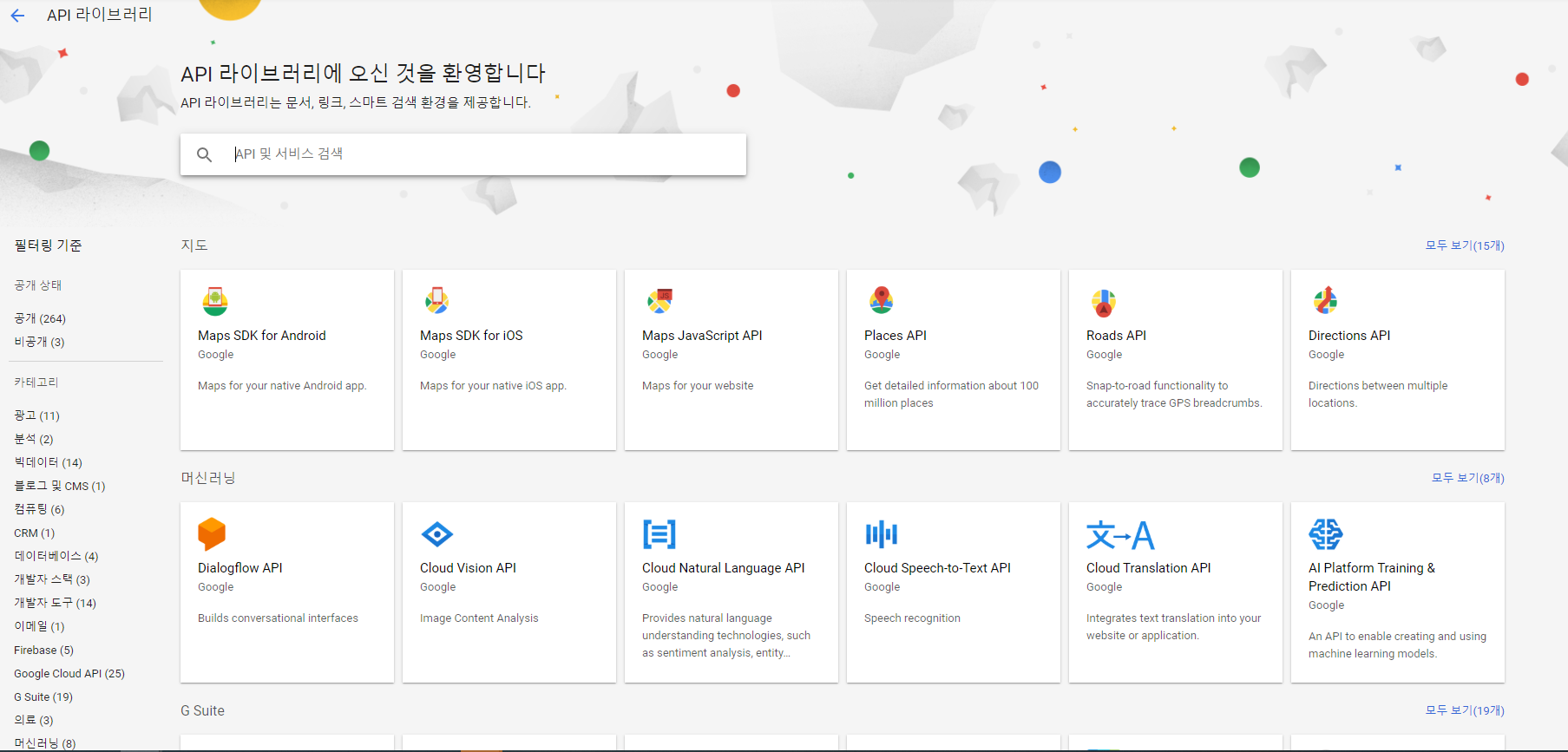Open 모두 보기(8개) for 머신러닝 section
The height and width of the screenshot is (752, 1568).
click(1467, 478)
